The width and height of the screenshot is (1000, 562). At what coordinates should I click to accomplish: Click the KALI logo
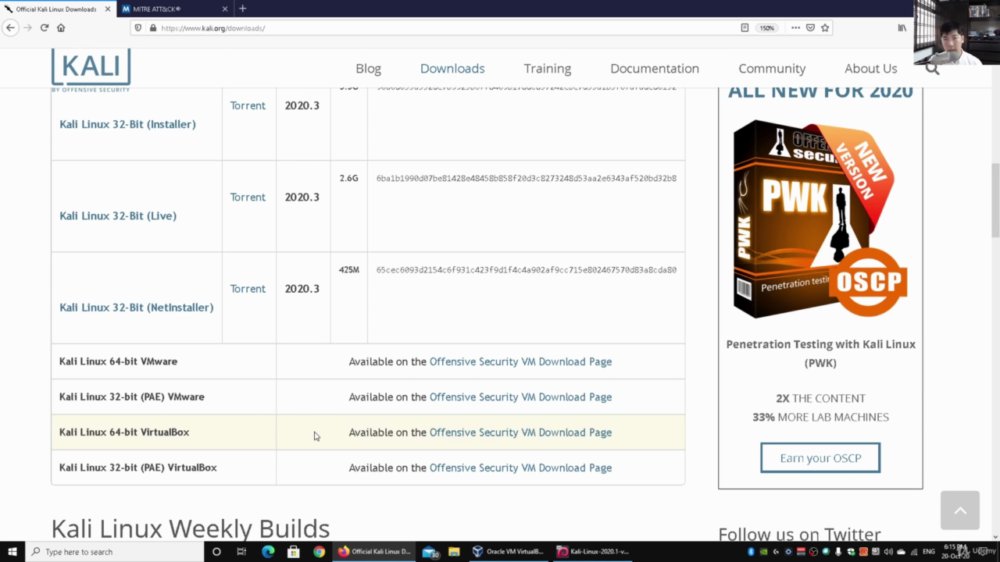91,69
